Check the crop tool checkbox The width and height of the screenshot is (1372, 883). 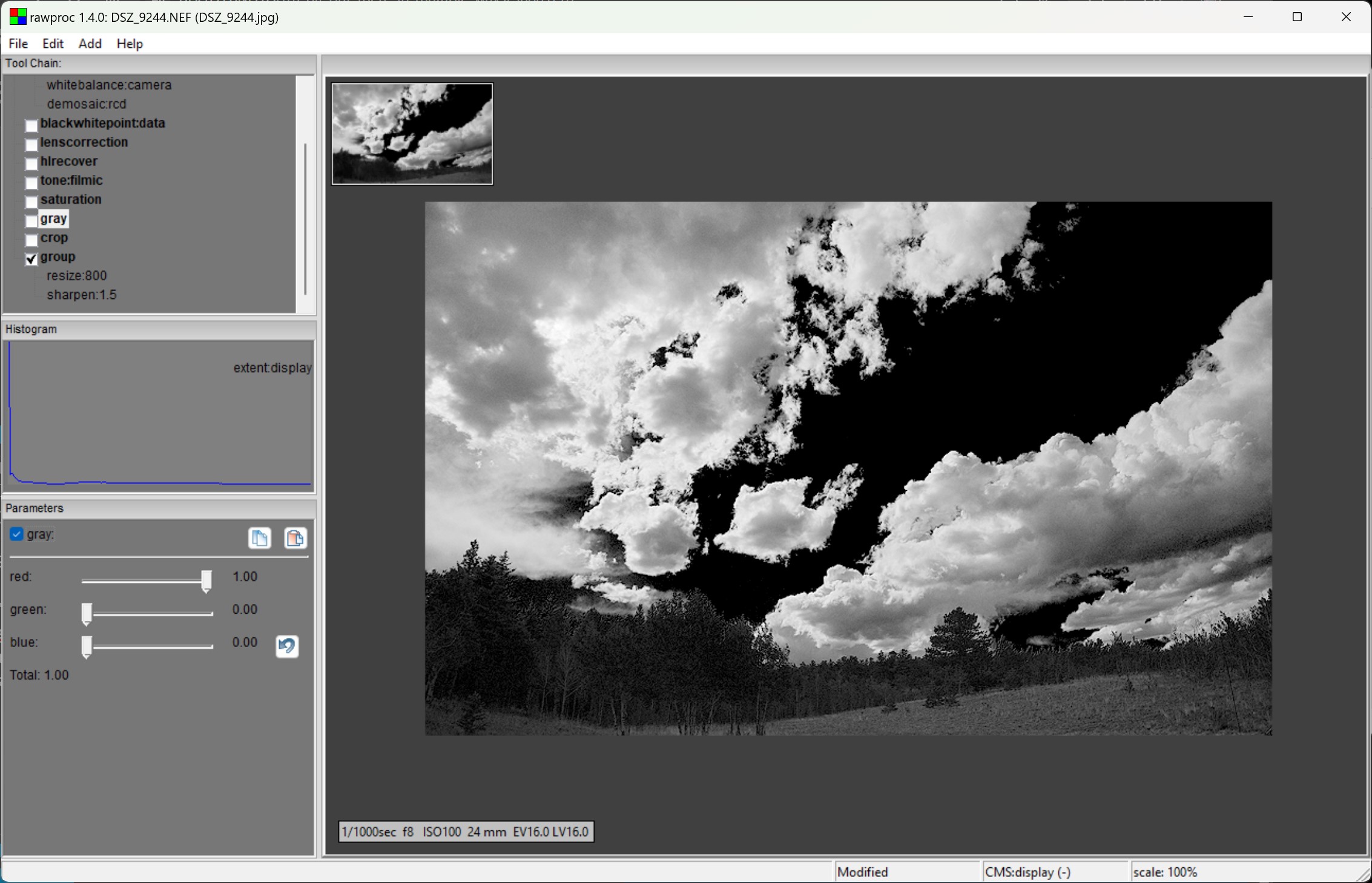tap(31, 240)
